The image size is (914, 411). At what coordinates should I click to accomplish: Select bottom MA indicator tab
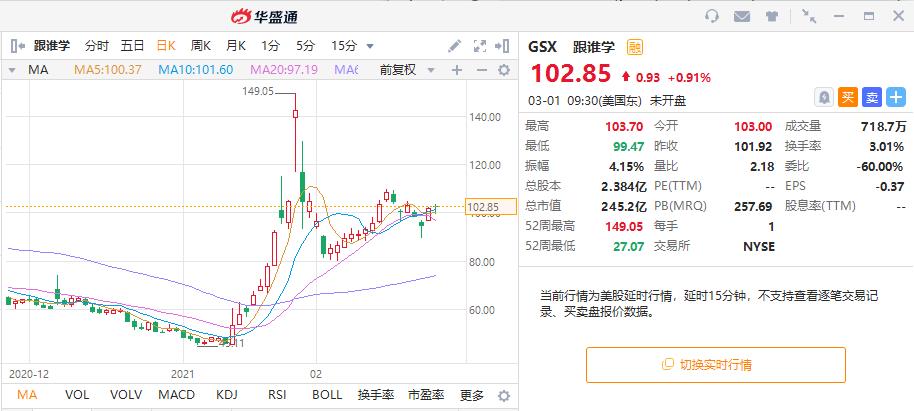pyautogui.click(x=27, y=395)
